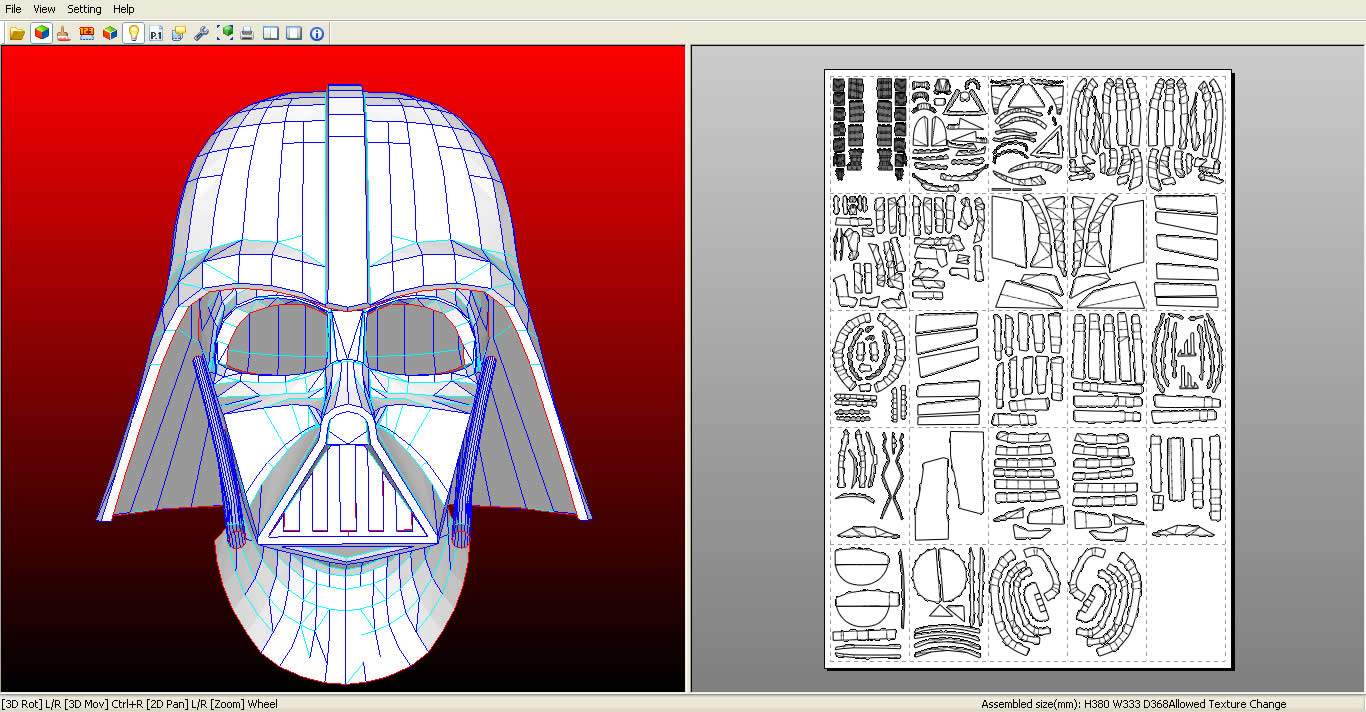Click the split-window icon beside the info icon
The image size is (1366, 712).
coord(294,33)
